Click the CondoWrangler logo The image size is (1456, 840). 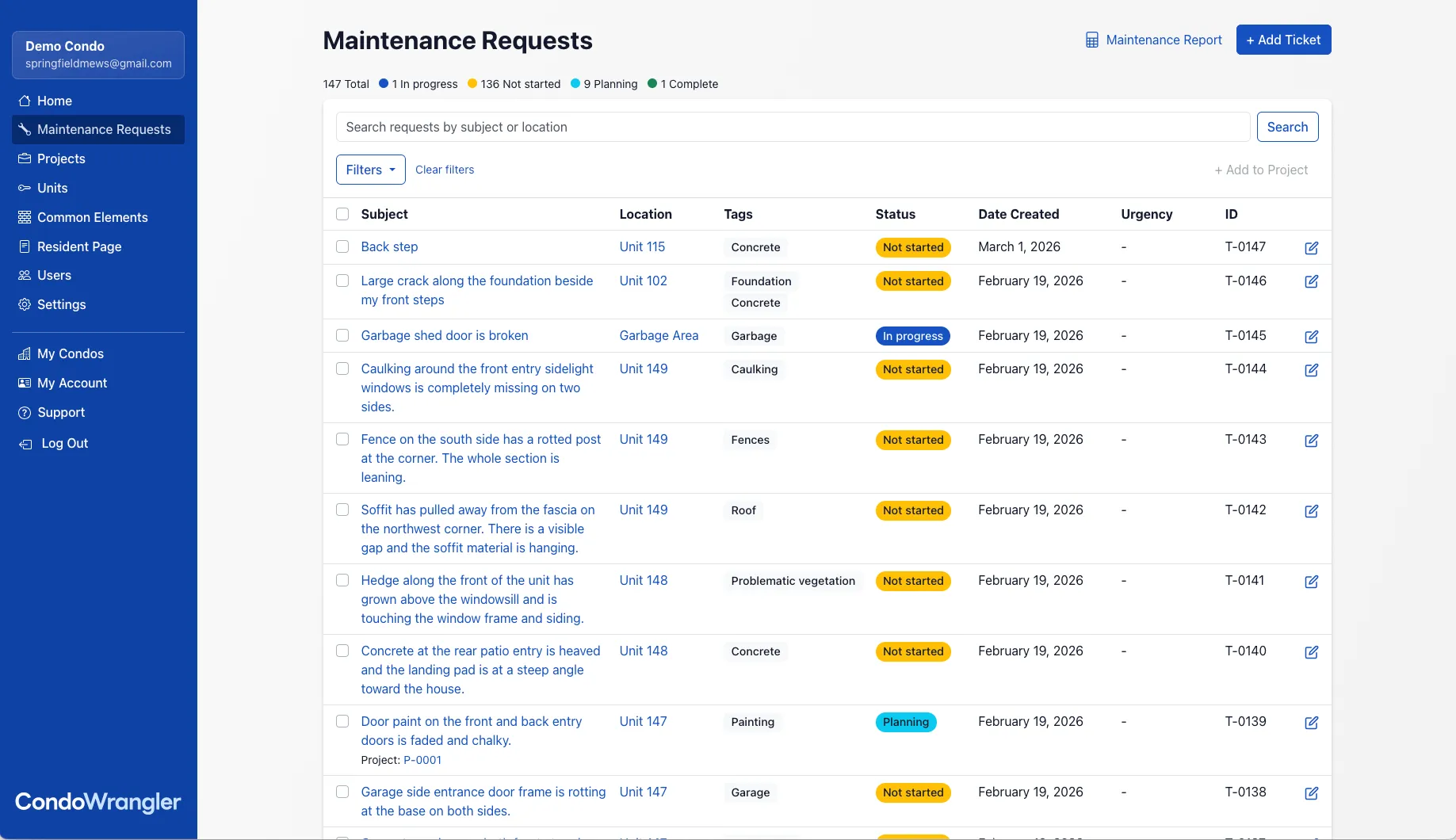click(x=98, y=802)
